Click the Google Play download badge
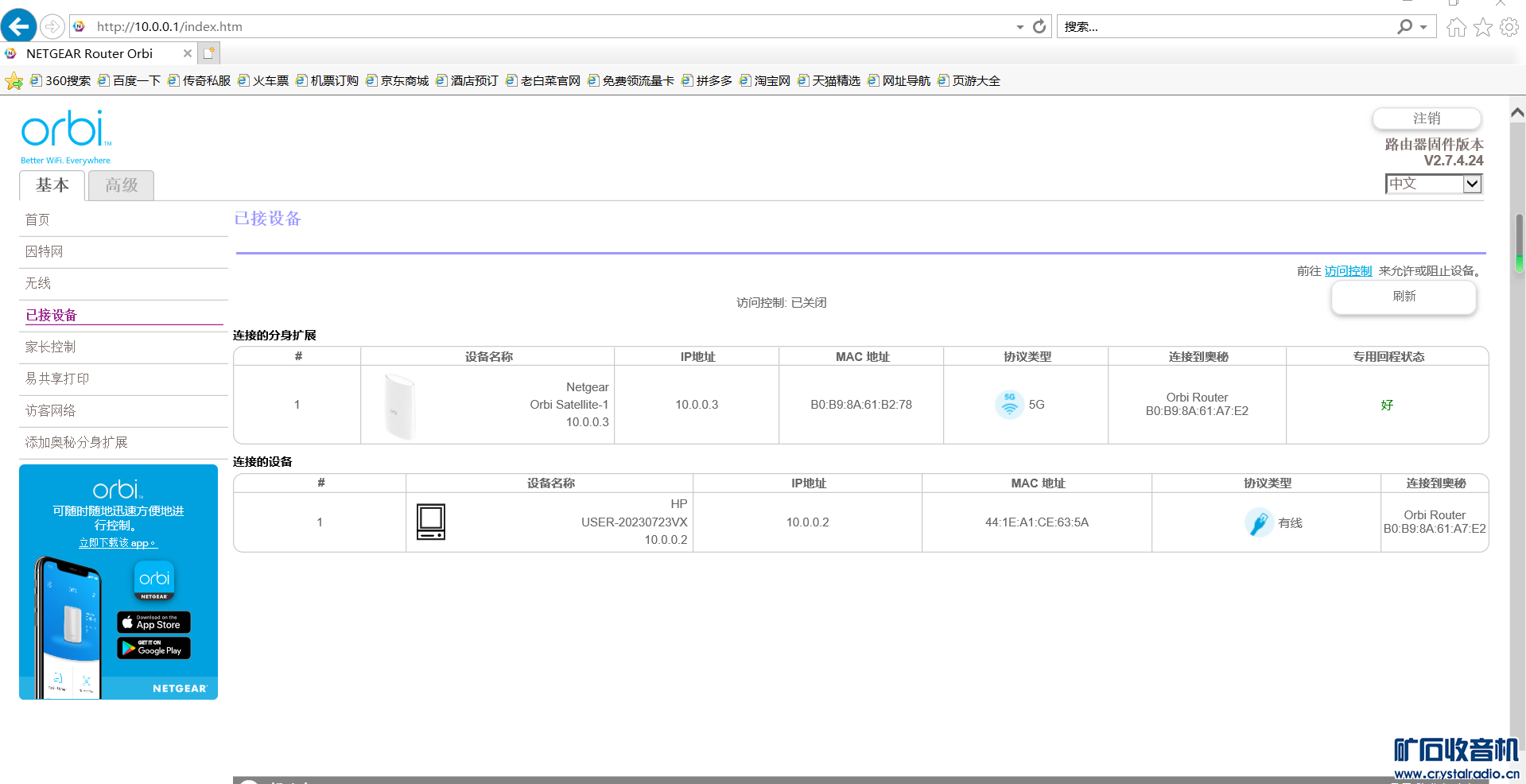This screenshot has height=784, width=1526. (153, 648)
